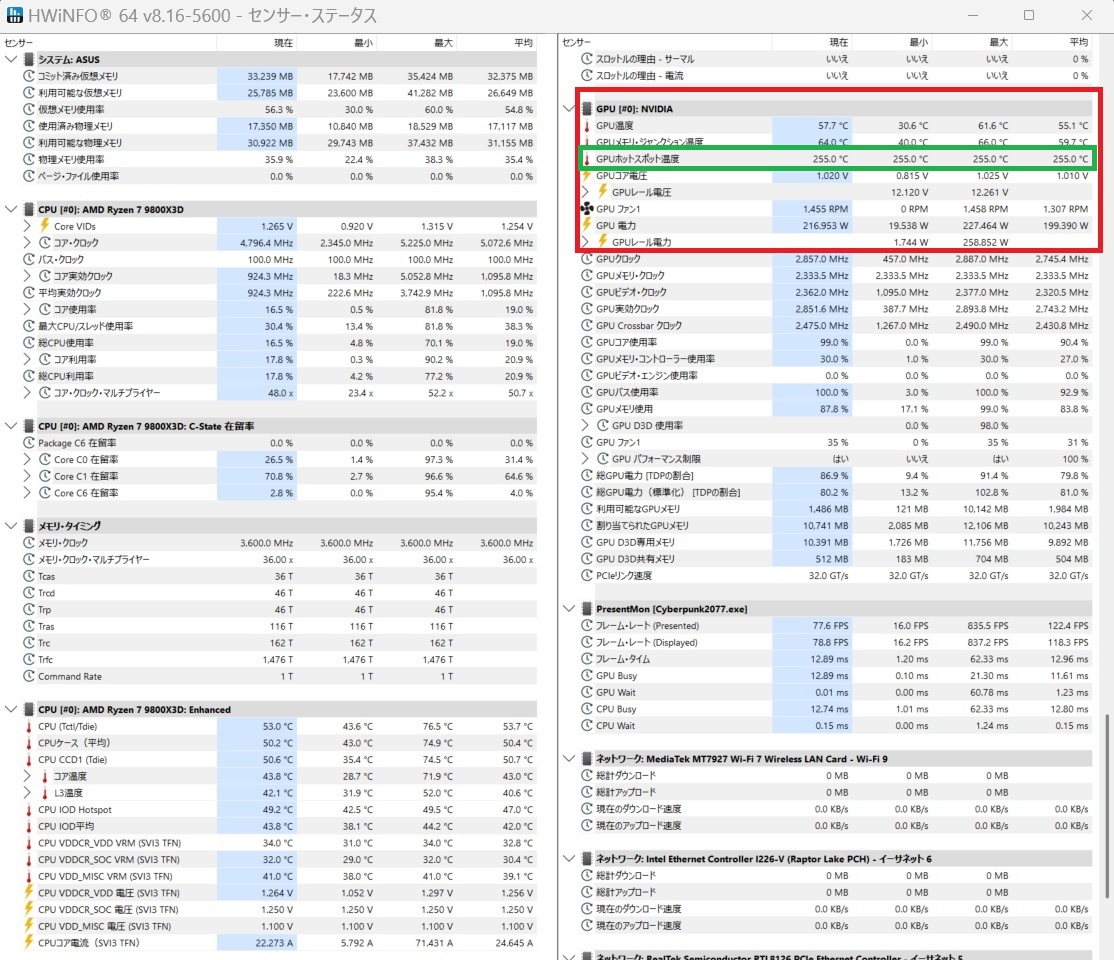
Task: Collapse the C-State 在留率 group
Action: pyautogui.click(x=11, y=426)
